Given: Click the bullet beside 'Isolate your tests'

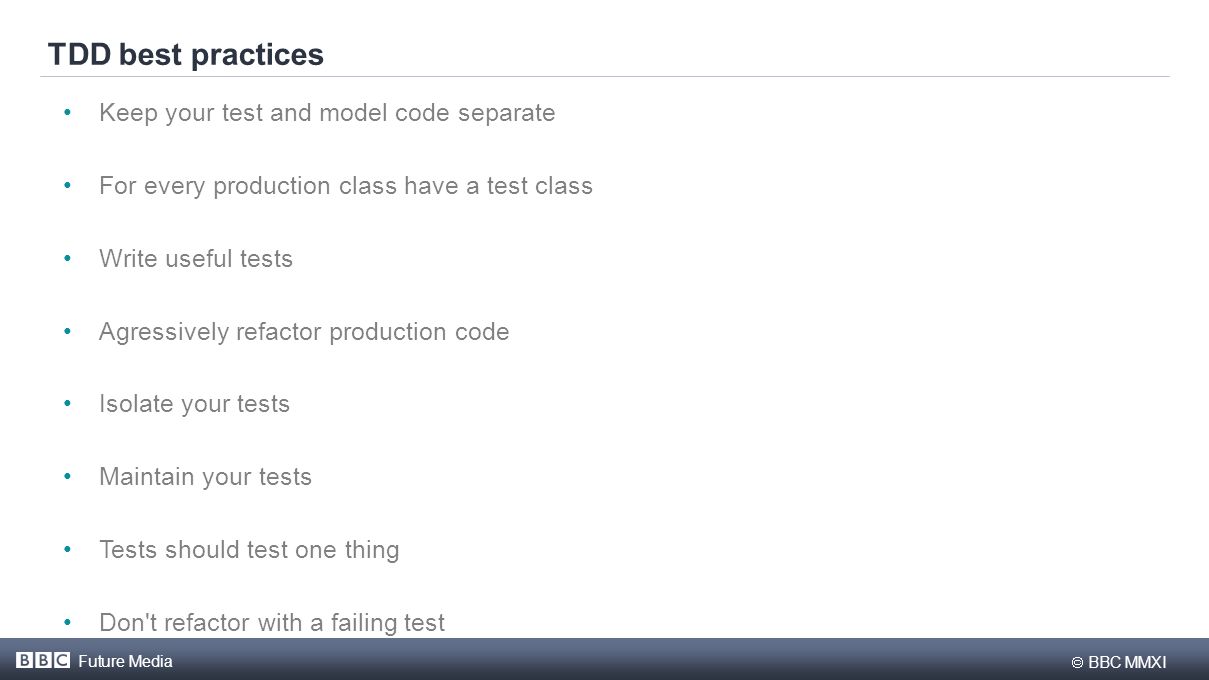Looking at the screenshot, I should pos(67,403).
